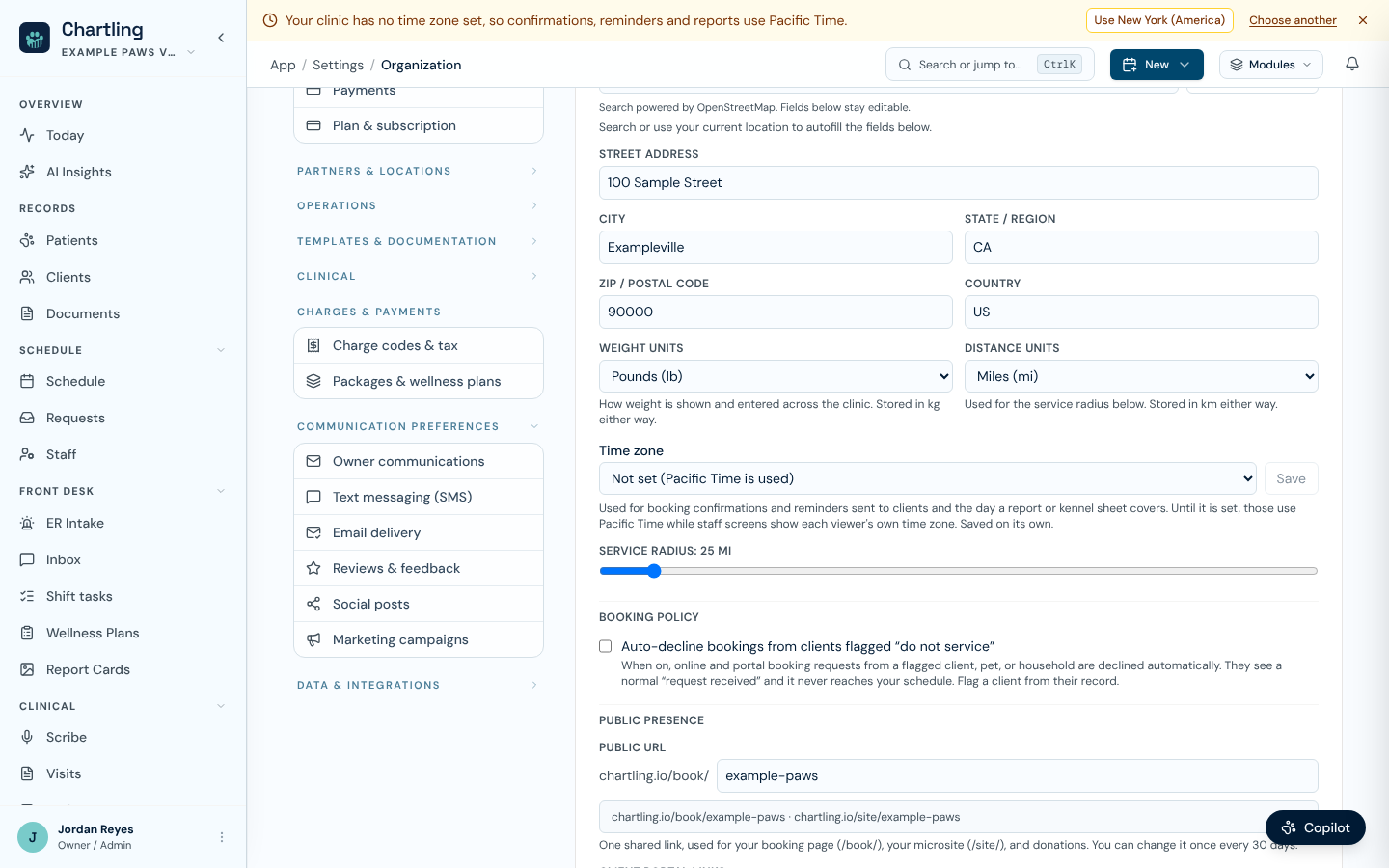Viewport: 1389px width, 868px height.
Task: Click the ER Intake siren icon
Action: 27,524
